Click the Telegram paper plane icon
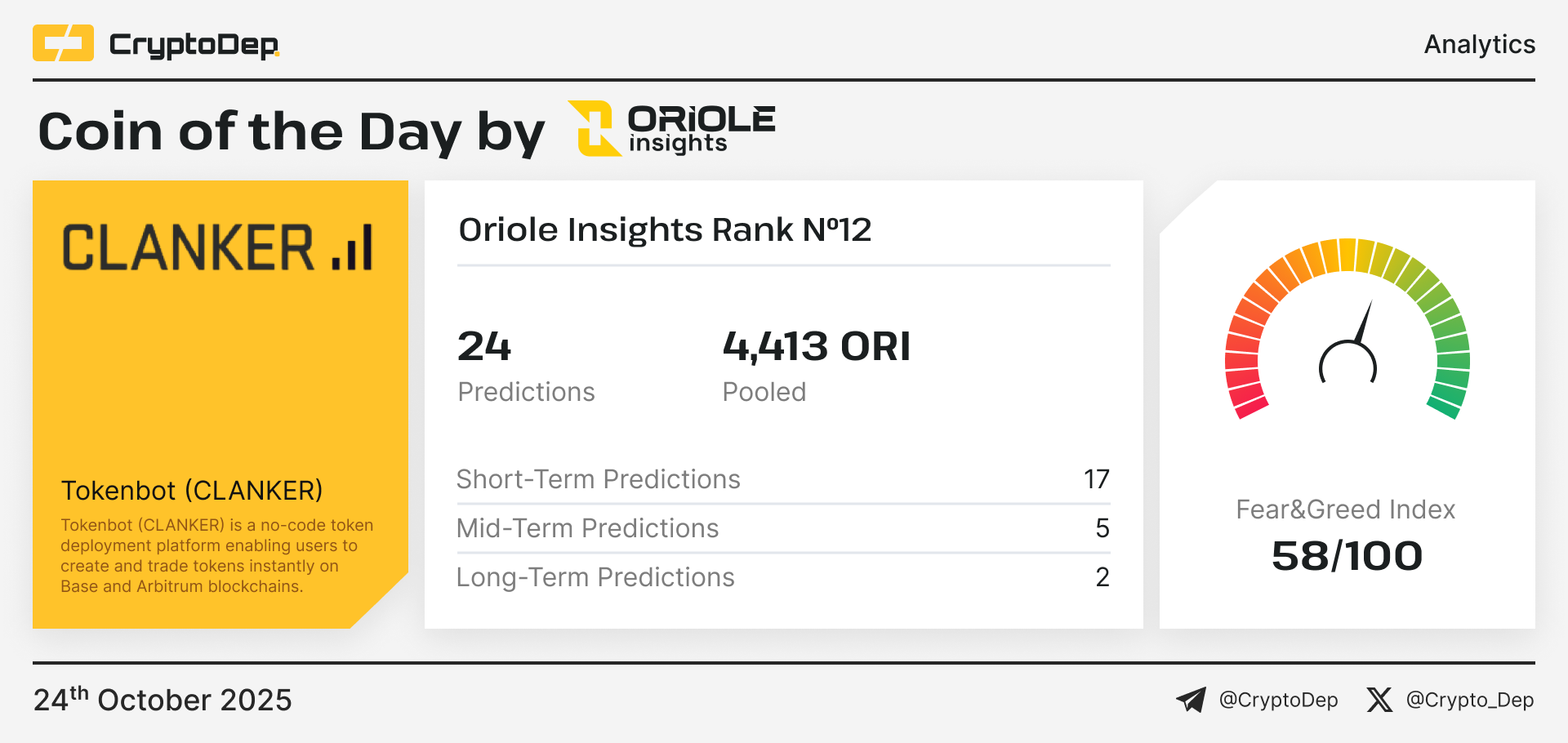 tap(1191, 700)
